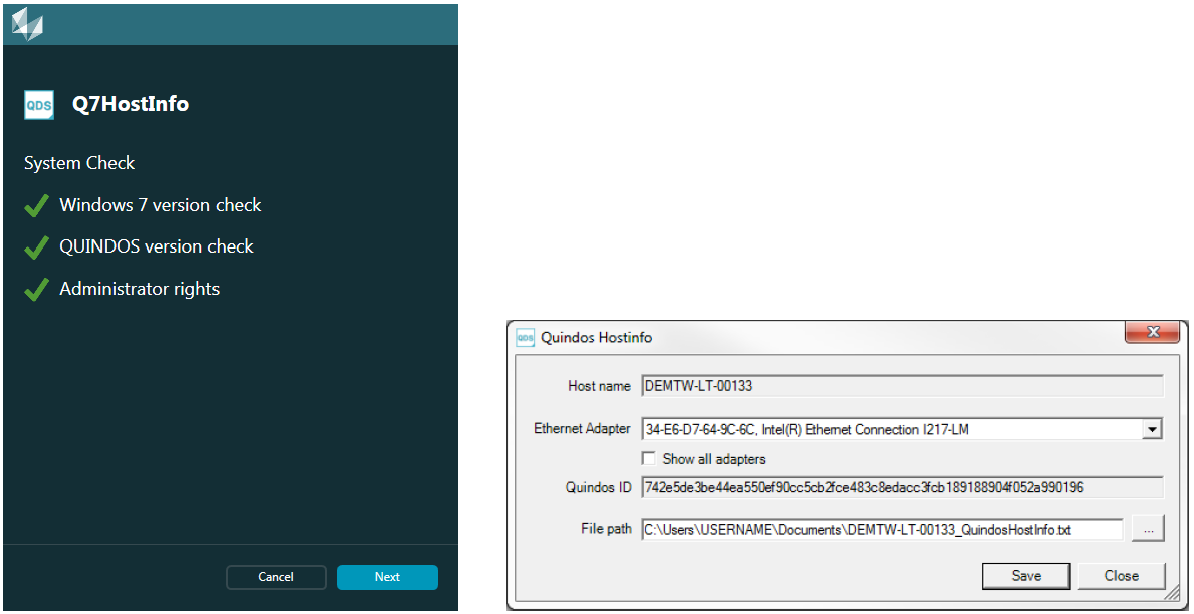Click the green checkmark beside Administrator rights
This screenshot has height=614, width=1194.
pyautogui.click(x=36, y=289)
